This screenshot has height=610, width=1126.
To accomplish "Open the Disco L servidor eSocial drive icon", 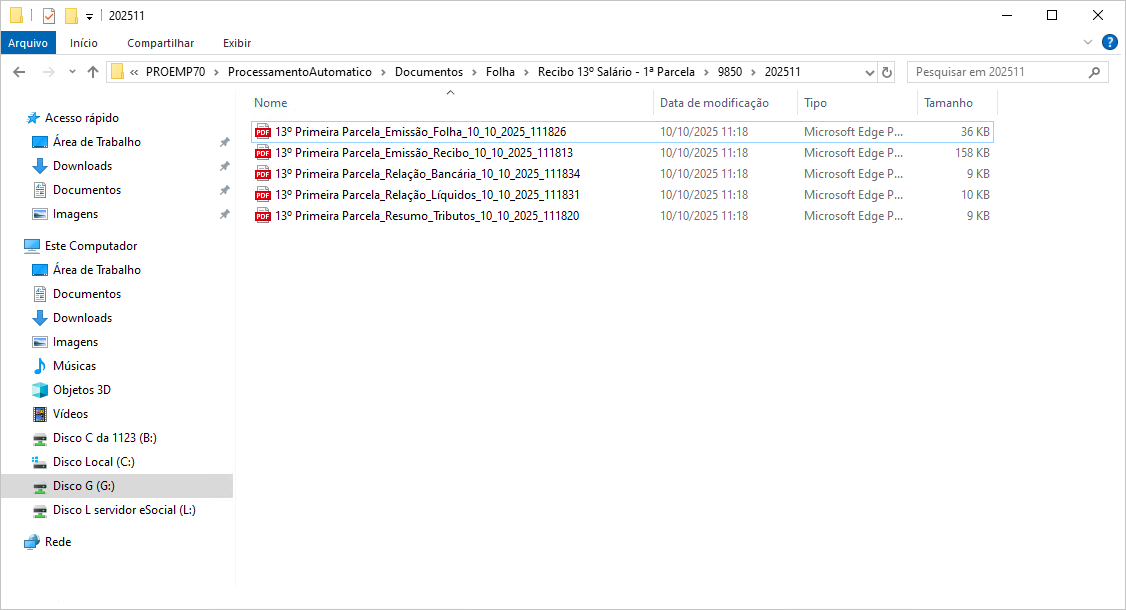I will (x=40, y=510).
